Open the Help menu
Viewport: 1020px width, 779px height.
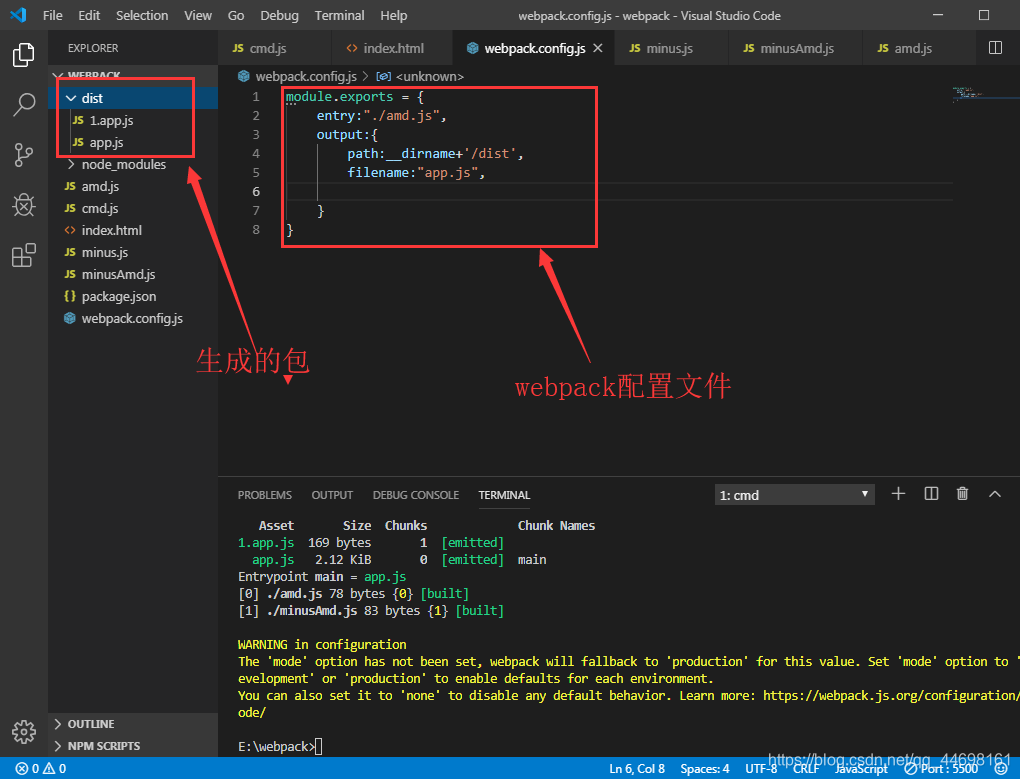[x=394, y=15]
